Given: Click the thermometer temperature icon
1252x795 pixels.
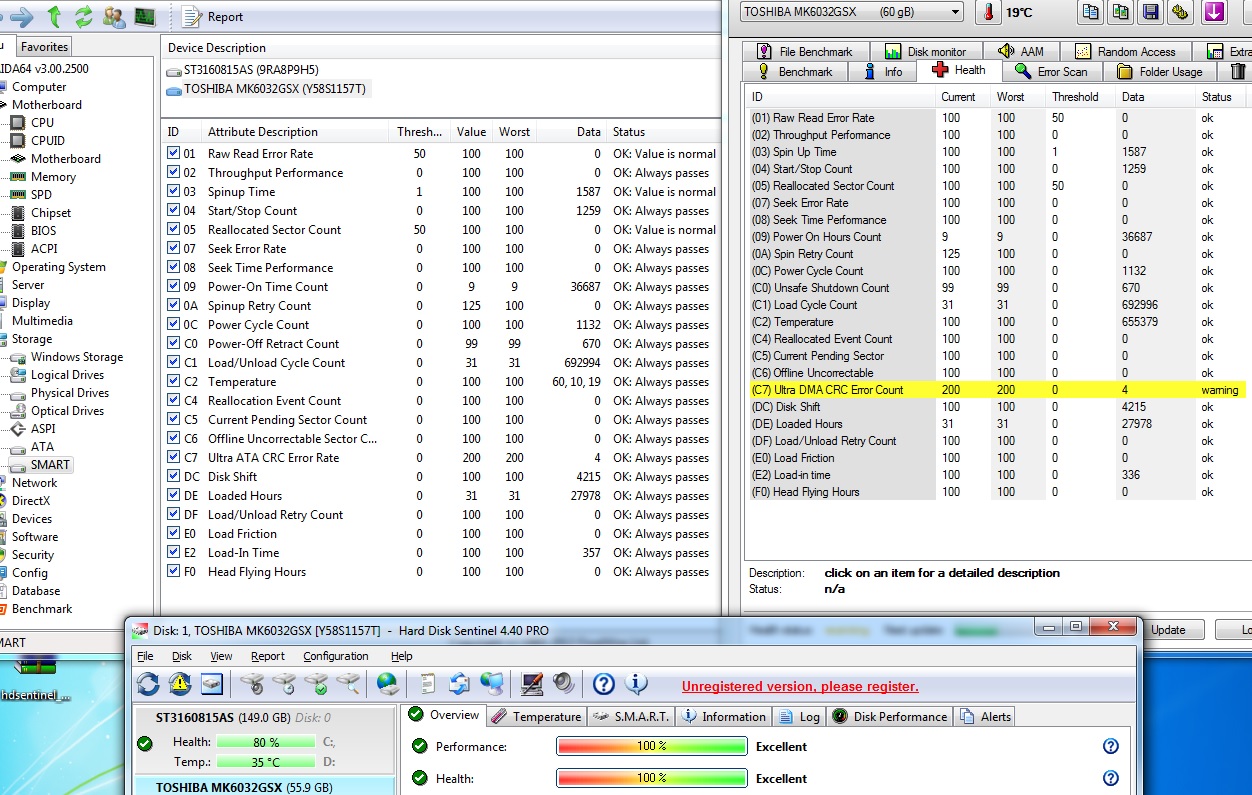Looking at the screenshot, I should pos(989,13).
